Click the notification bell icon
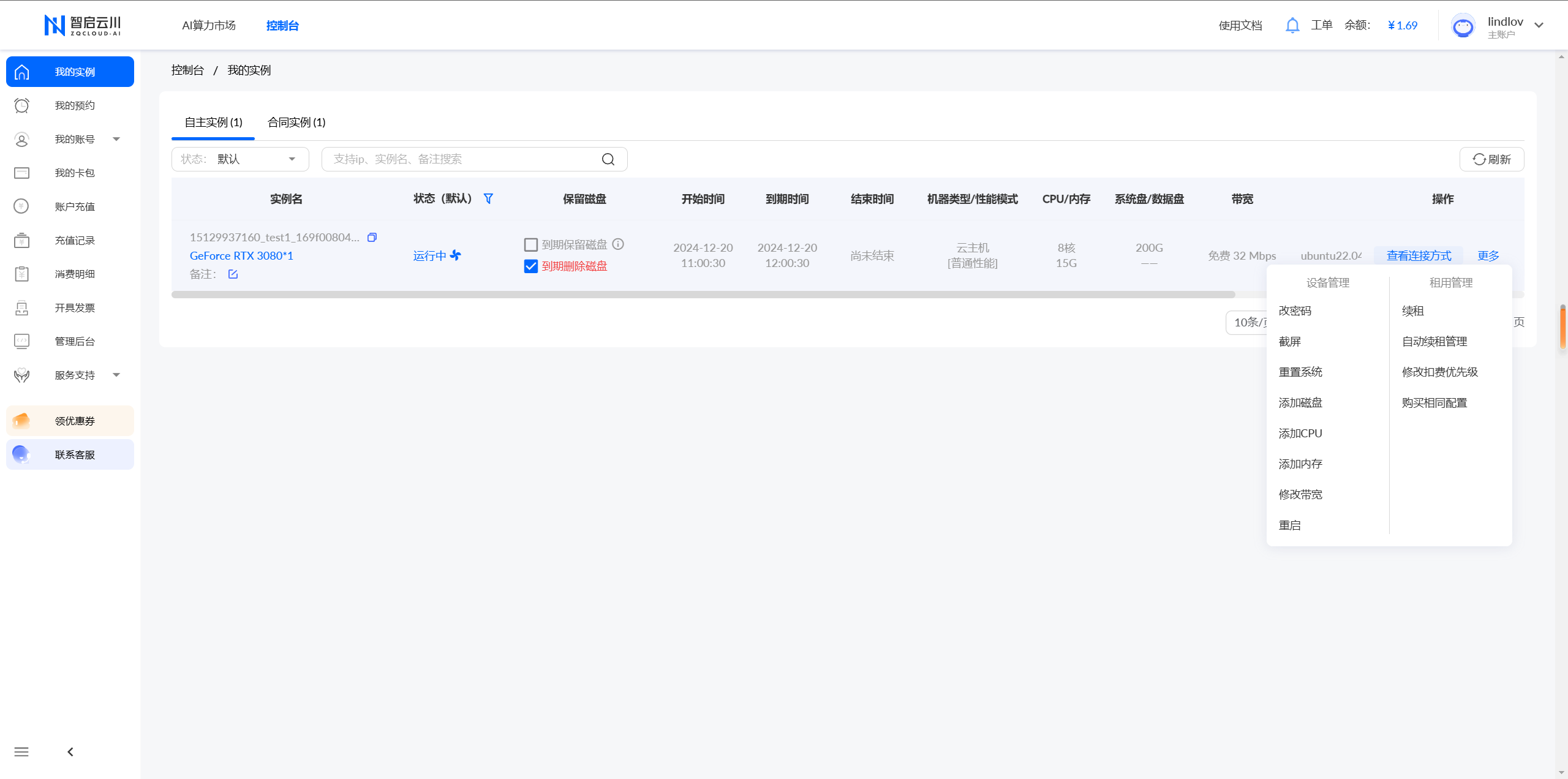1568x779 pixels. coord(1292,25)
